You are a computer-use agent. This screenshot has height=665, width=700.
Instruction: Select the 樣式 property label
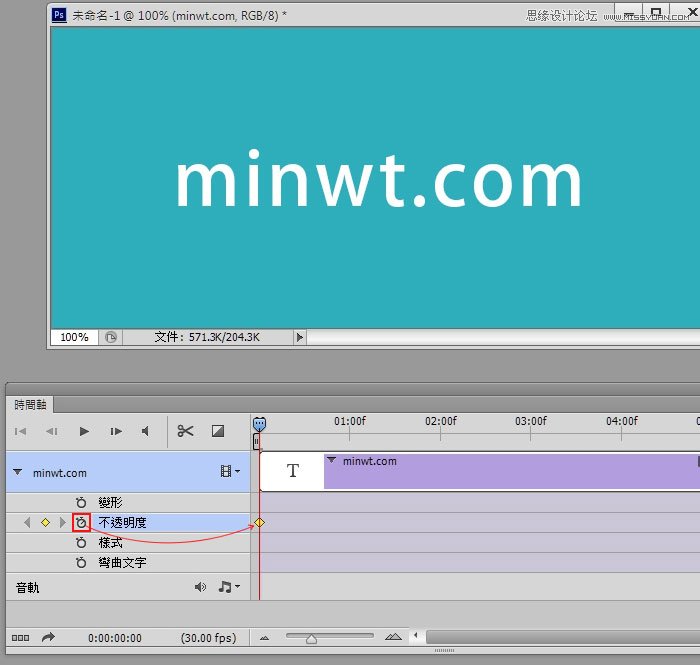coord(110,543)
